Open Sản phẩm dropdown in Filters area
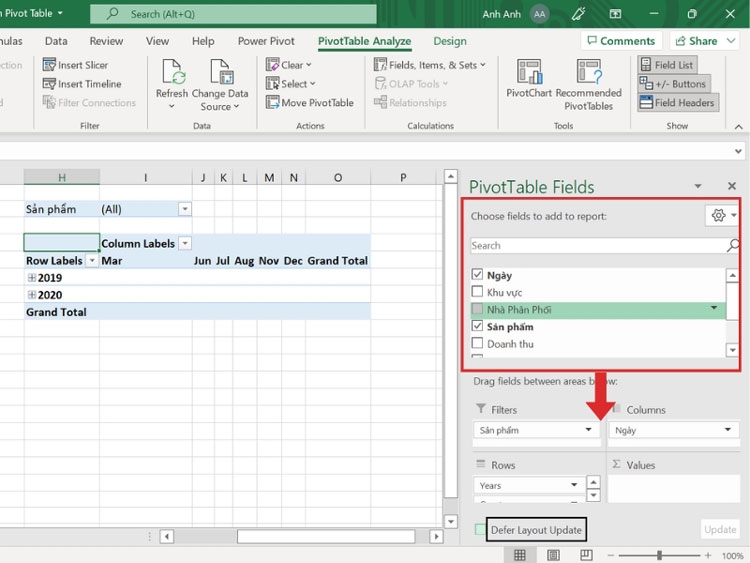750x563 pixels. [588, 430]
